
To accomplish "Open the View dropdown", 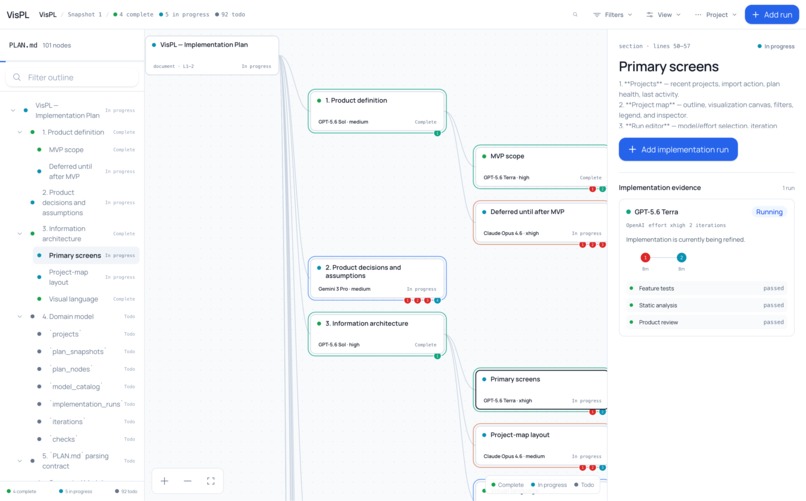I will pos(663,15).
